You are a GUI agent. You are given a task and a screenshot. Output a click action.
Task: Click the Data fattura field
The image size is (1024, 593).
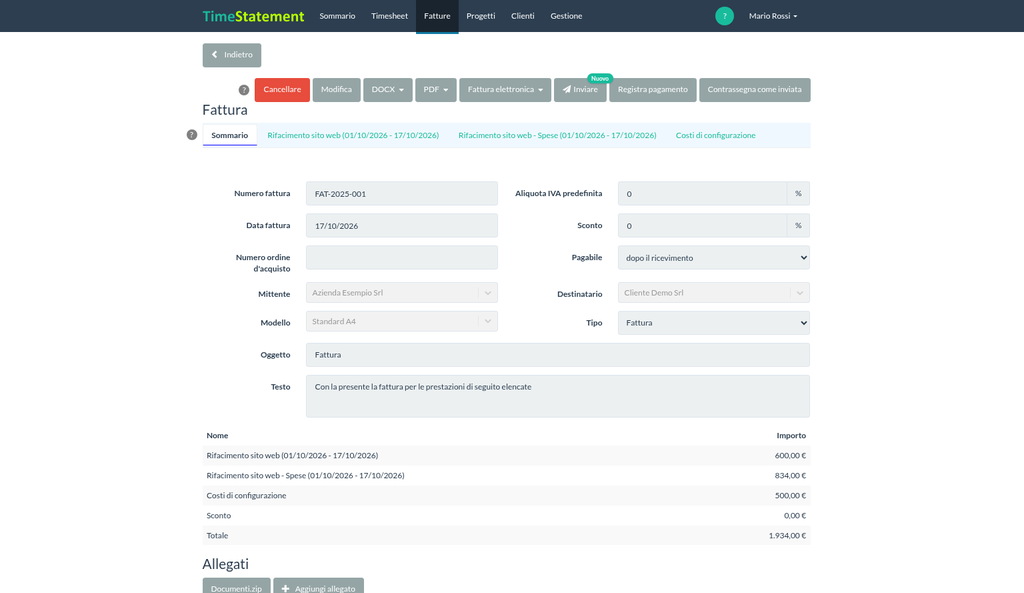[x=402, y=225]
